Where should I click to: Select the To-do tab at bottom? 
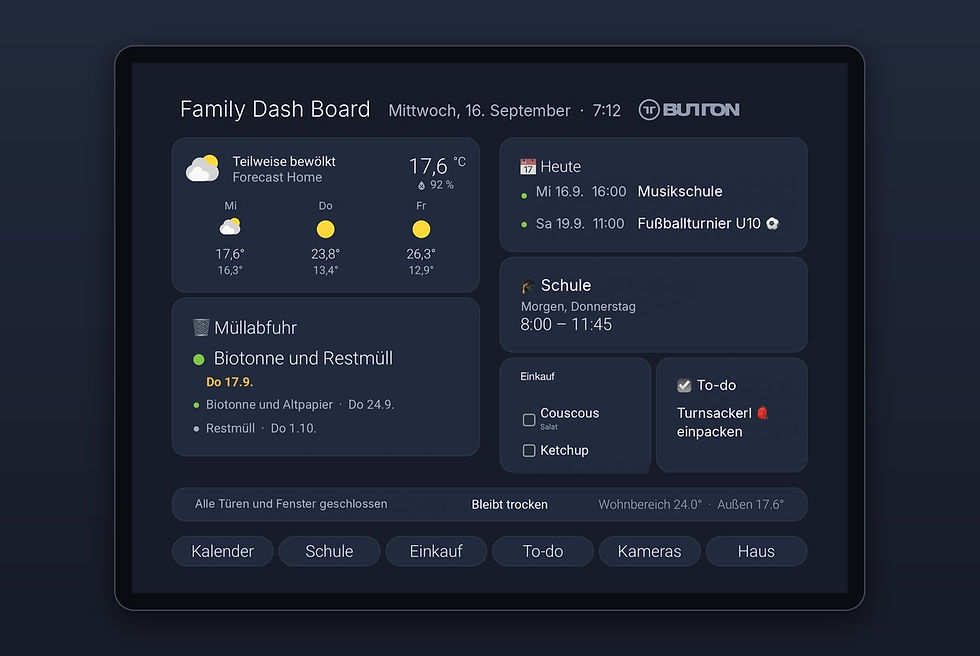[542, 551]
